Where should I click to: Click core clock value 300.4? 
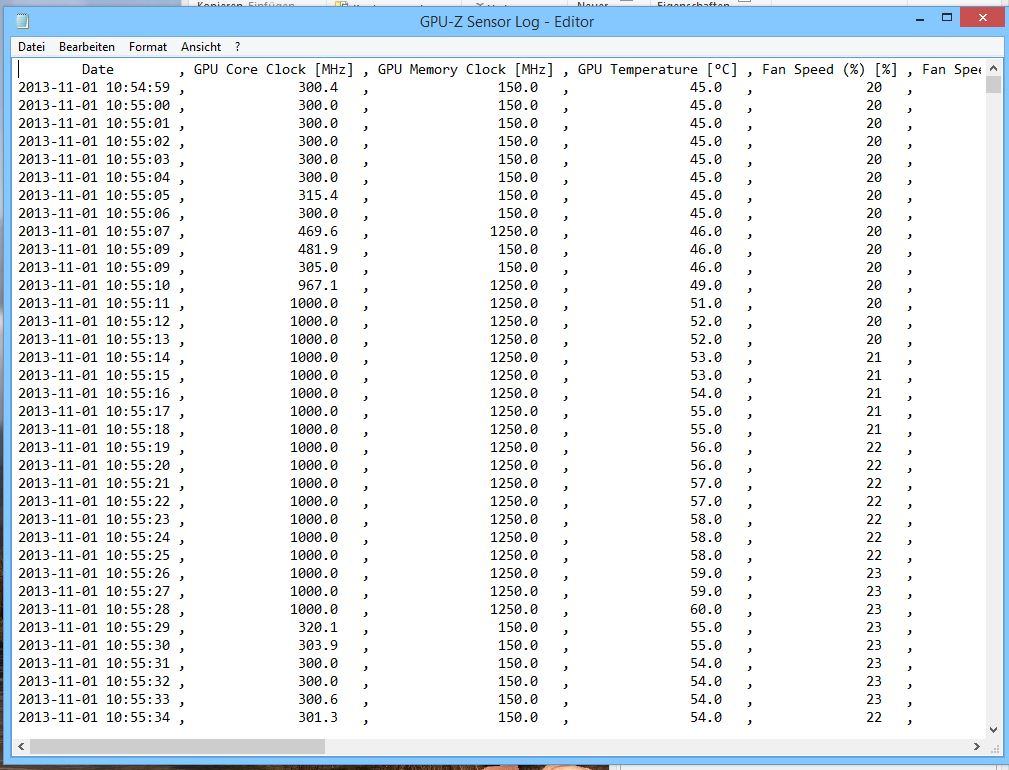[318, 87]
